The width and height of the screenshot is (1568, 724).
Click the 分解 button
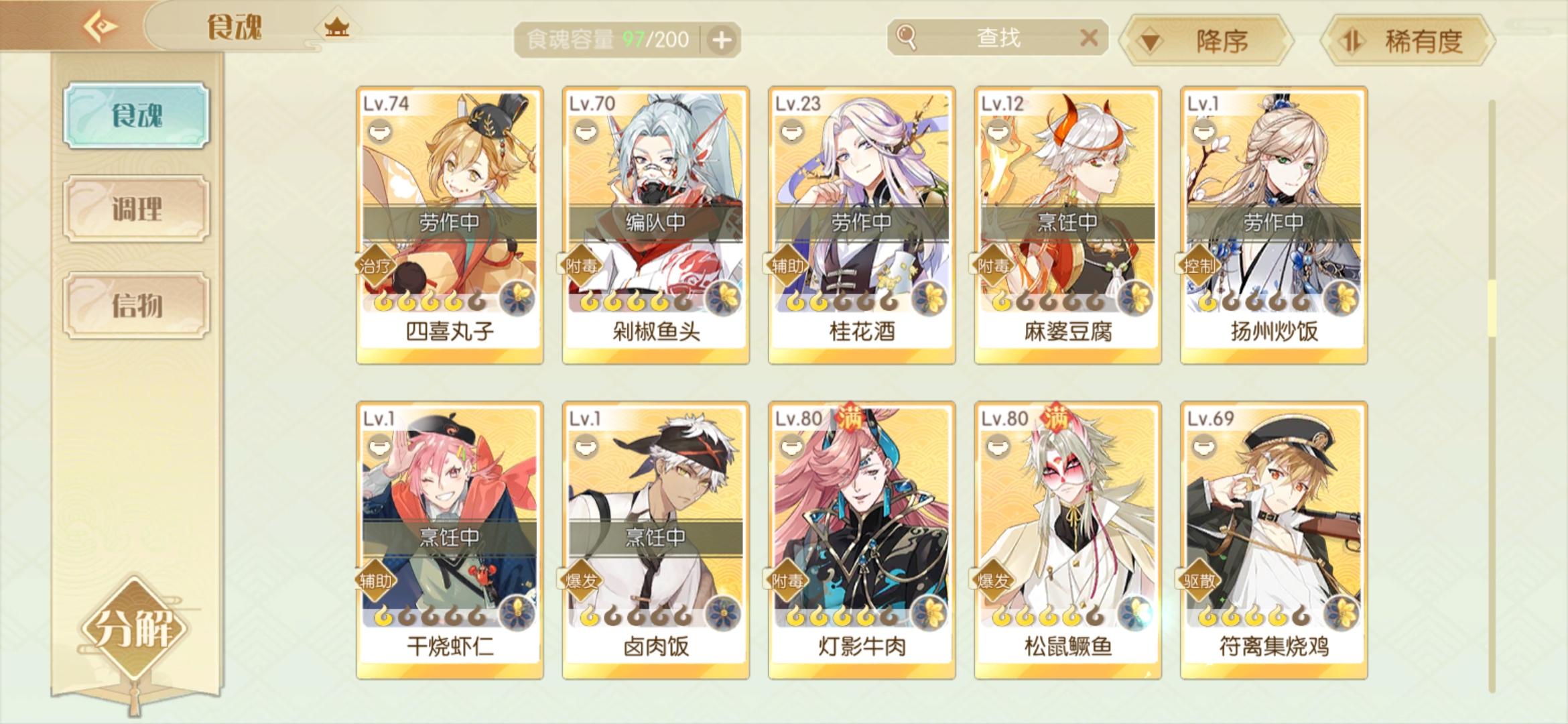point(134,629)
